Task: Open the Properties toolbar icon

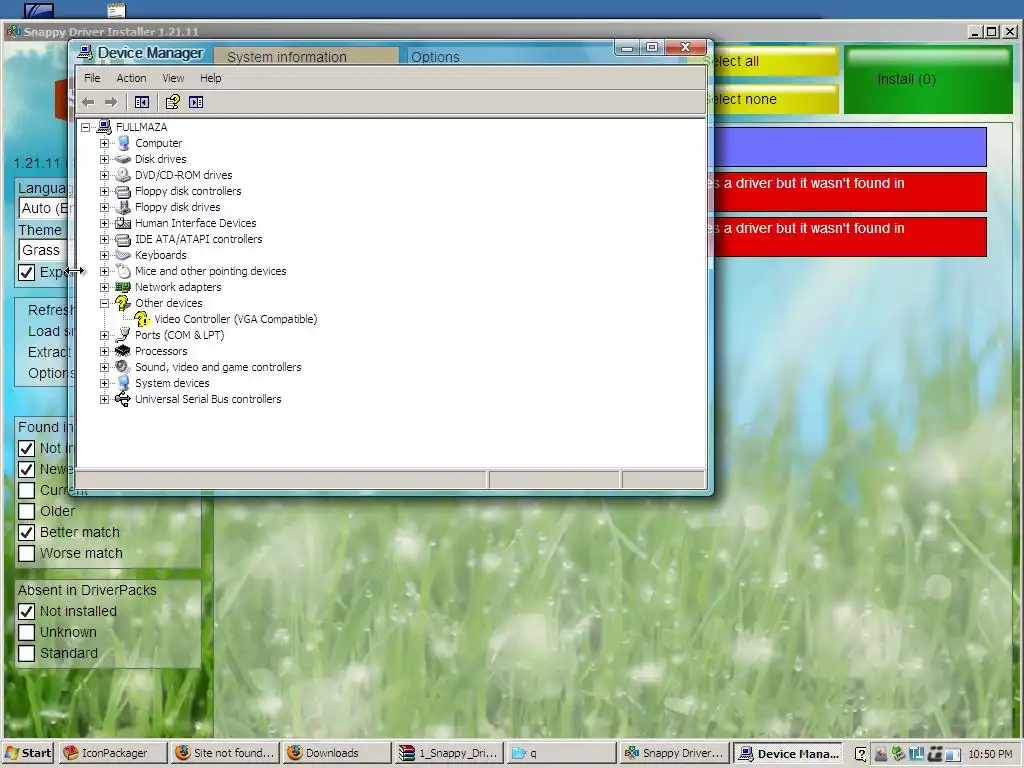Action: 172,102
